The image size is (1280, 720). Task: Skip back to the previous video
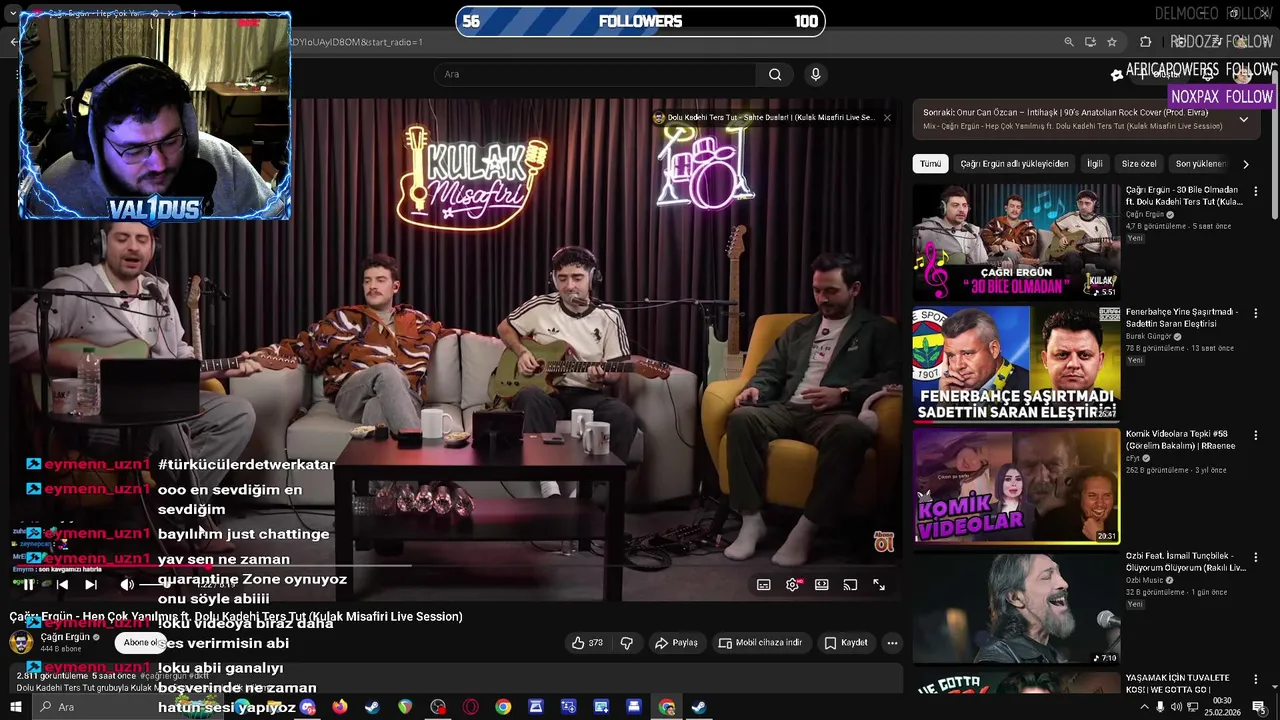coord(62,585)
